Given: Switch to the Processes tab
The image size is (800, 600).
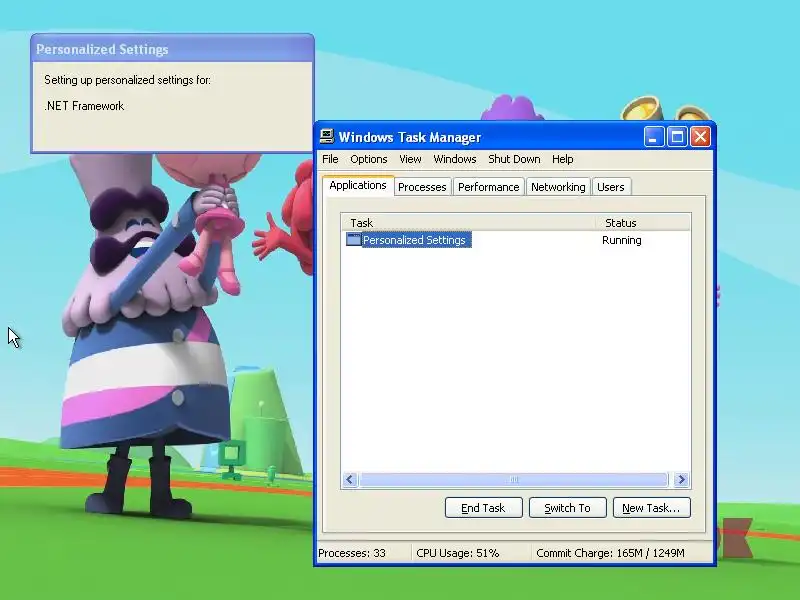Looking at the screenshot, I should (422, 187).
